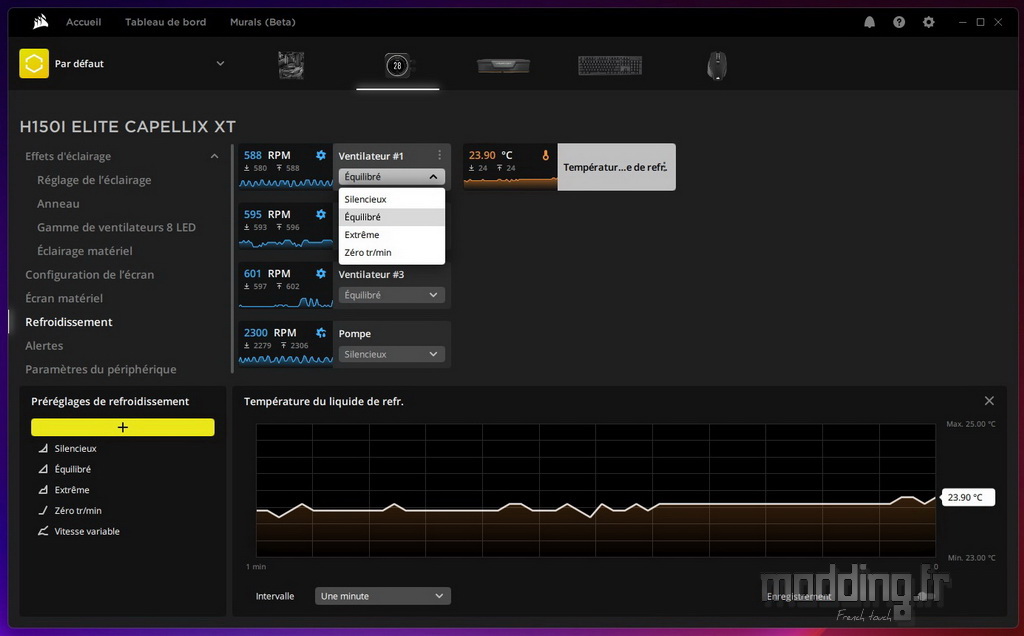
Task: Click the Ventilateur #3 label
Action: tap(371, 274)
